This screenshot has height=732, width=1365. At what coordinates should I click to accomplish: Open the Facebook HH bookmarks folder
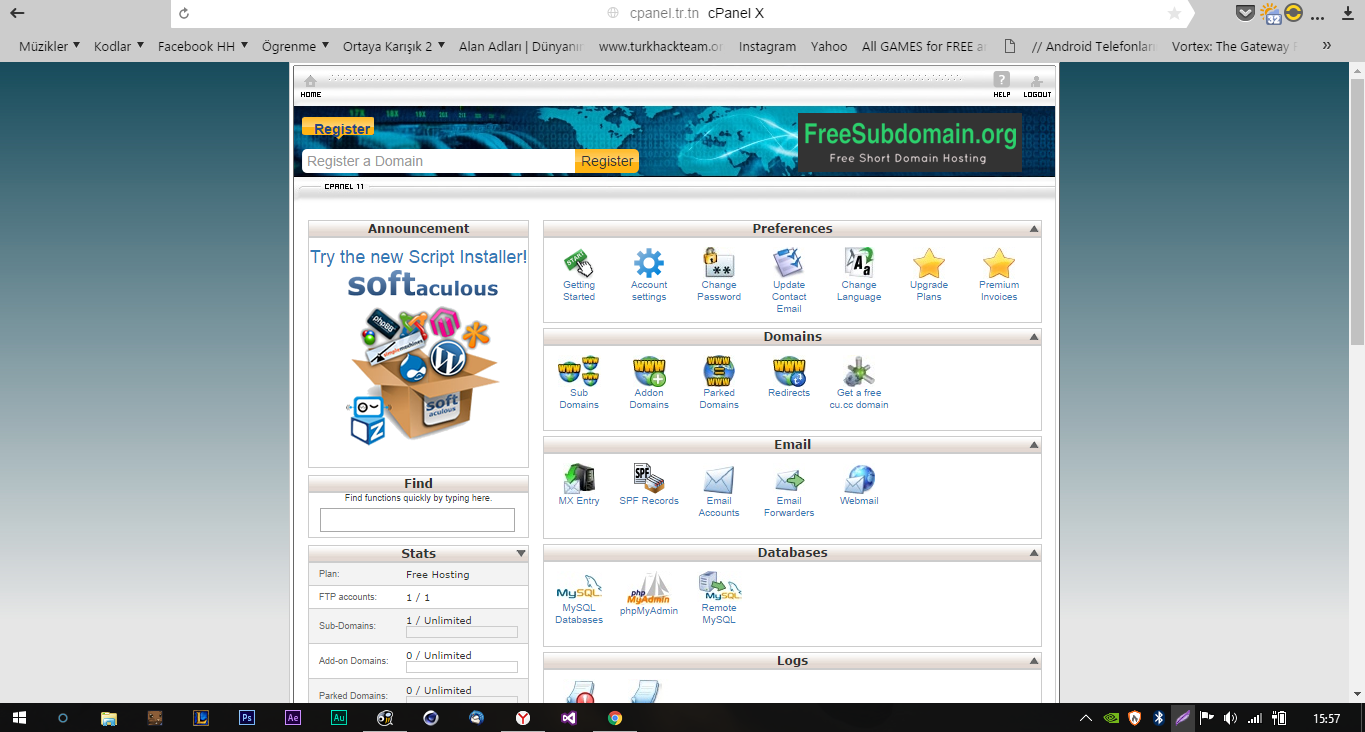tap(203, 46)
